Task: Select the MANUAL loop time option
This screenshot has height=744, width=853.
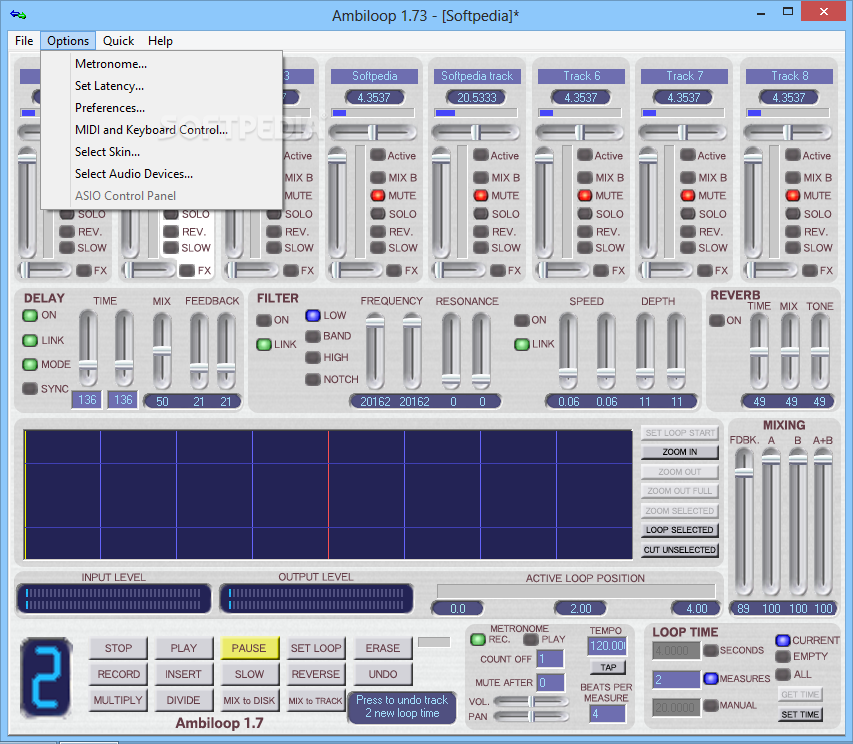Action: pos(710,705)
